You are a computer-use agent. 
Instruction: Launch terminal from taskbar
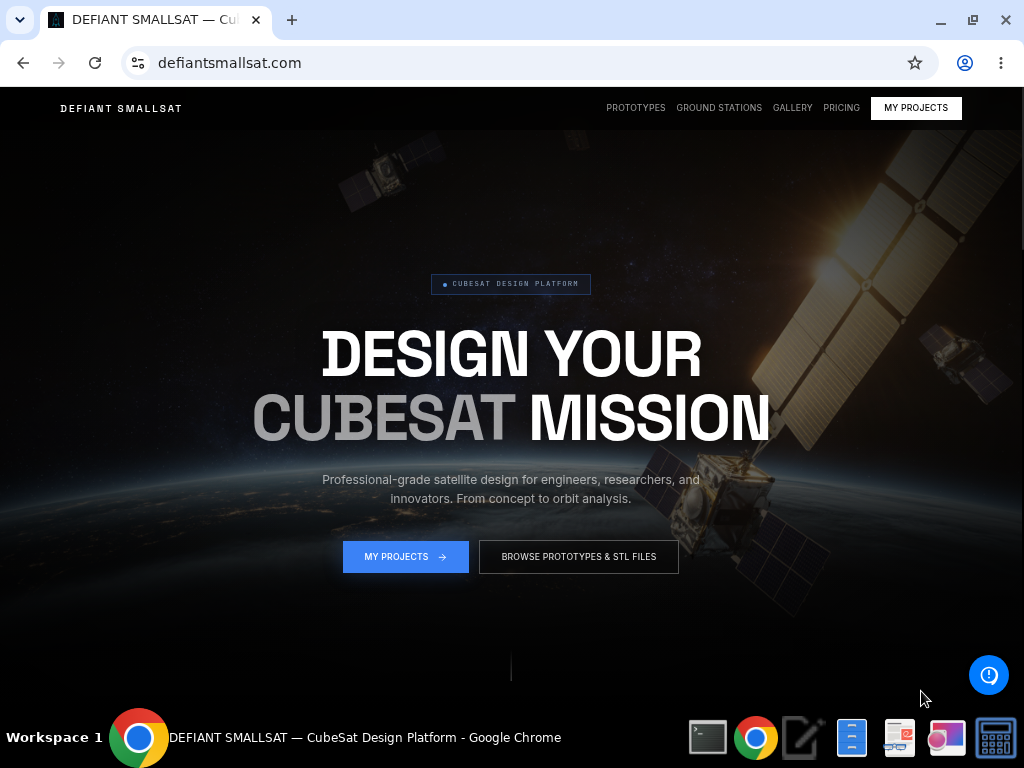[x=708, y=737]
